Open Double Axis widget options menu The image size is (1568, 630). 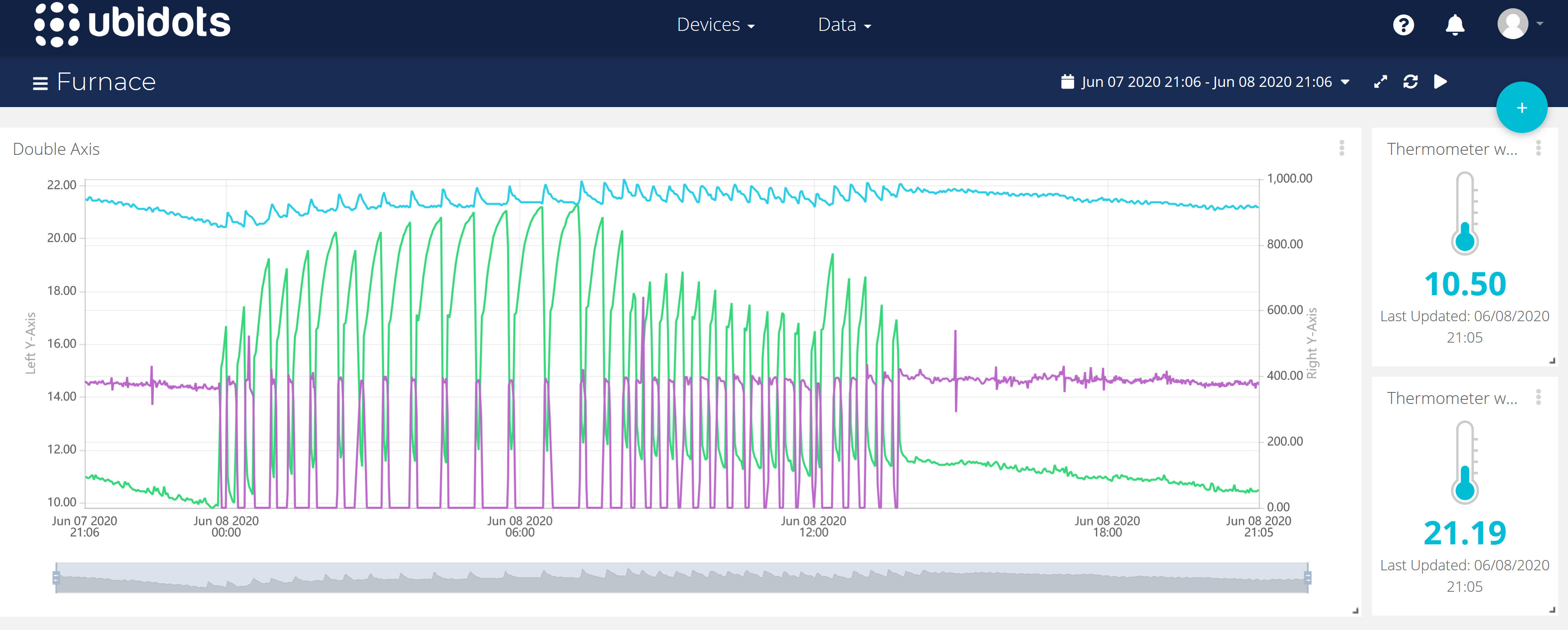(1341, 148)
